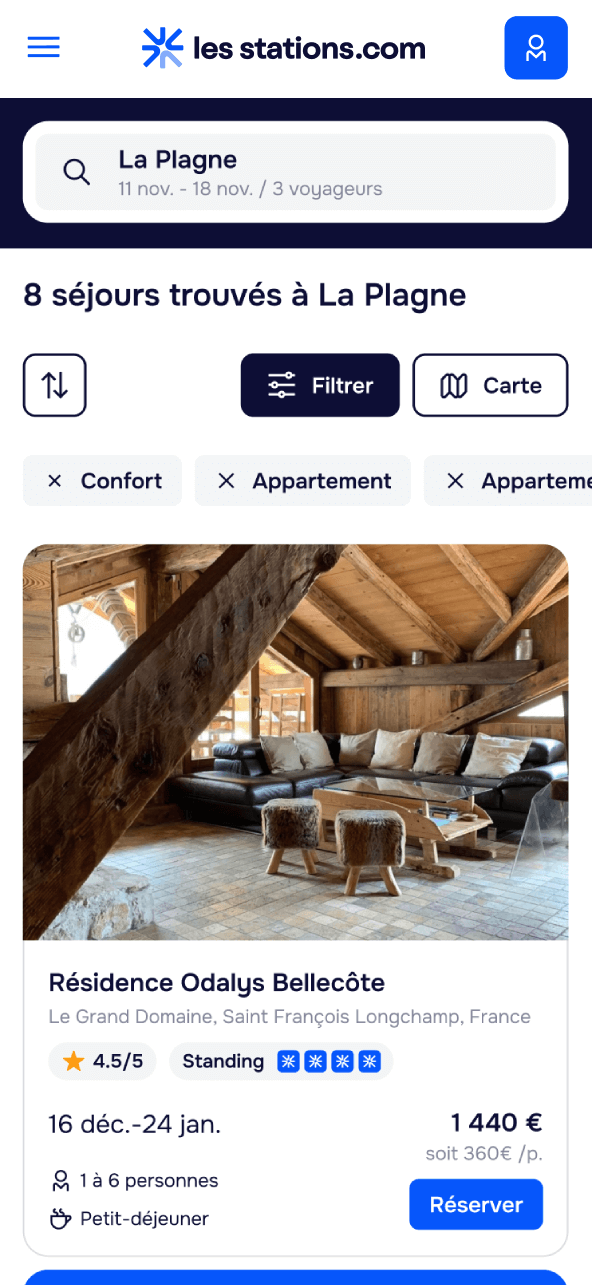Open the chalet interior photo
This screenshot has height=1285, width=592.
(296, 742)
